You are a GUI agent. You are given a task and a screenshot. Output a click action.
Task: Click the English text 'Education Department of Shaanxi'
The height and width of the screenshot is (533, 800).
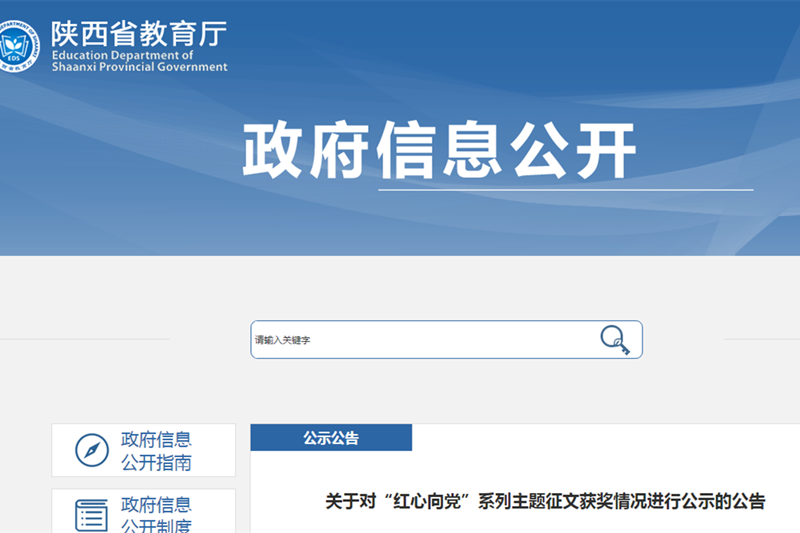[139, 62]
